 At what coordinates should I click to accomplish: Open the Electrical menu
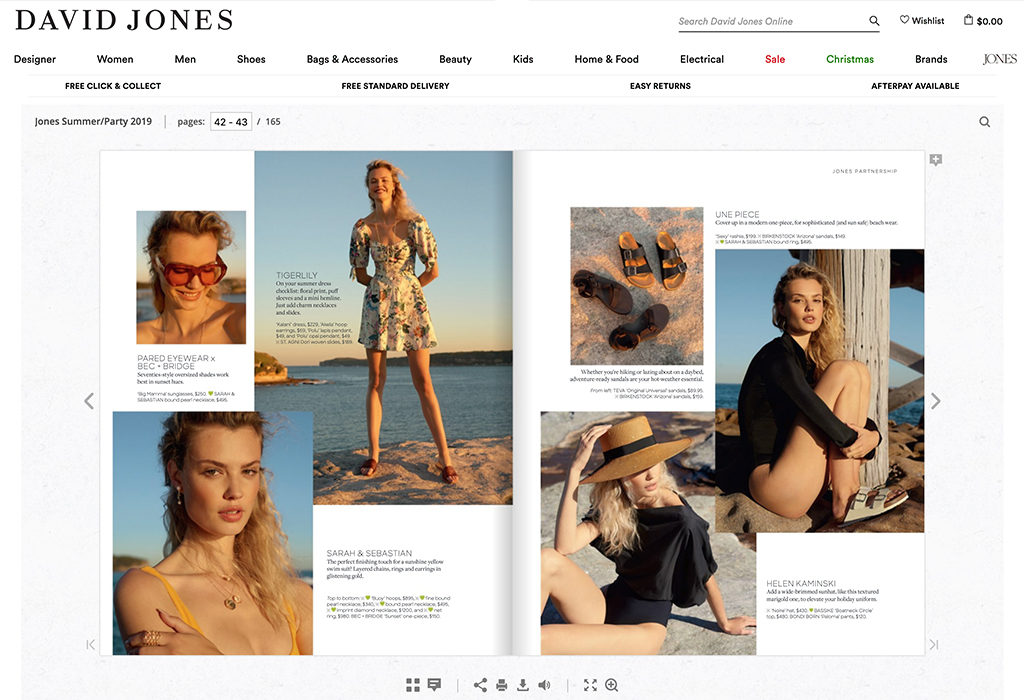tap(702, 59)
